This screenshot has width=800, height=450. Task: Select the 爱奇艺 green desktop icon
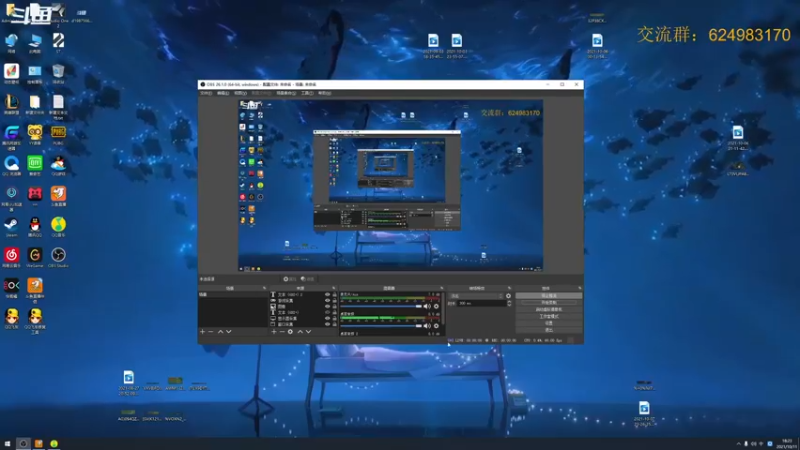(x=35, y=165)
